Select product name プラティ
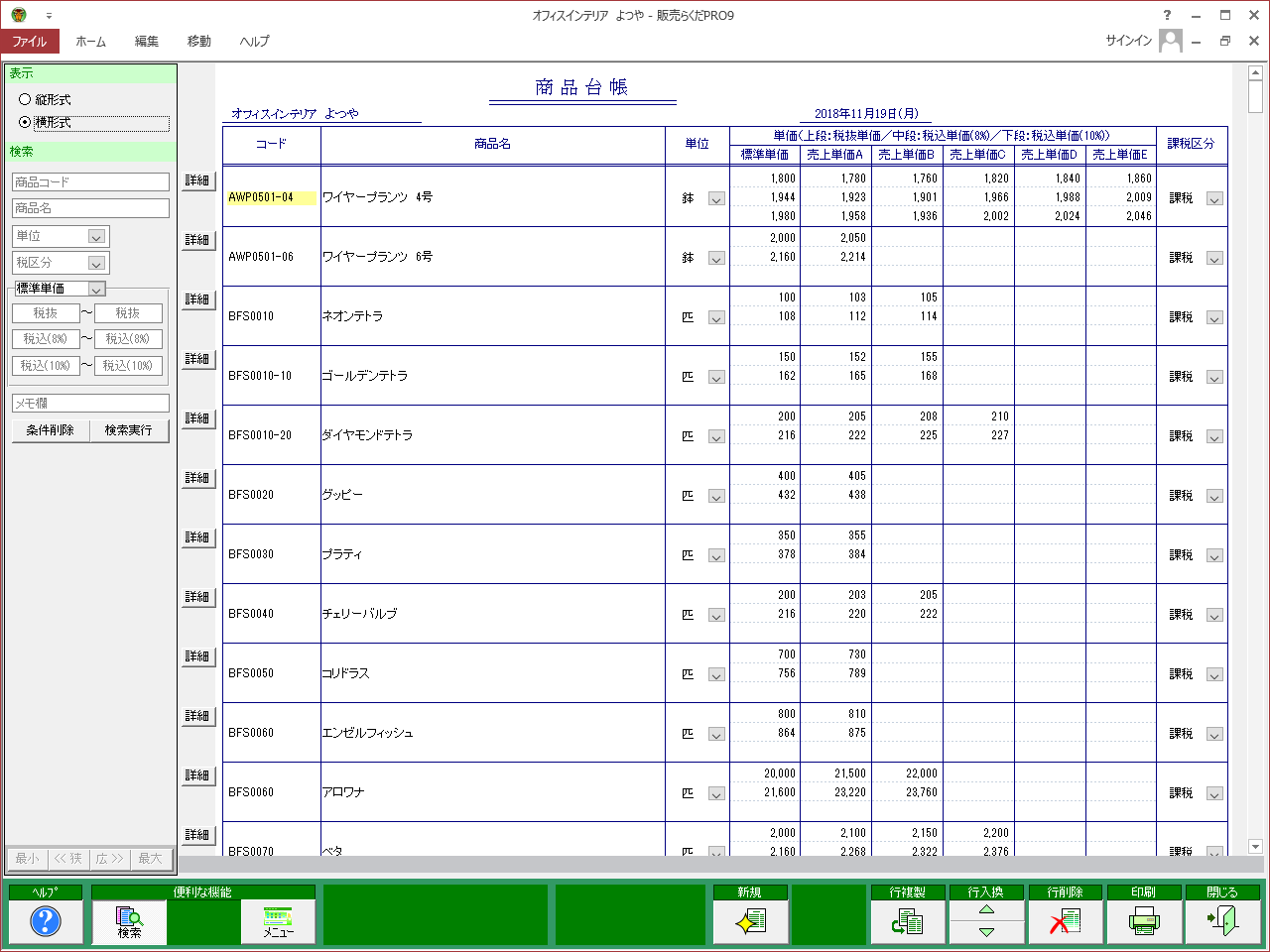Image resolution: width=1270 pixels, height=952 pixels. [341, 554]
